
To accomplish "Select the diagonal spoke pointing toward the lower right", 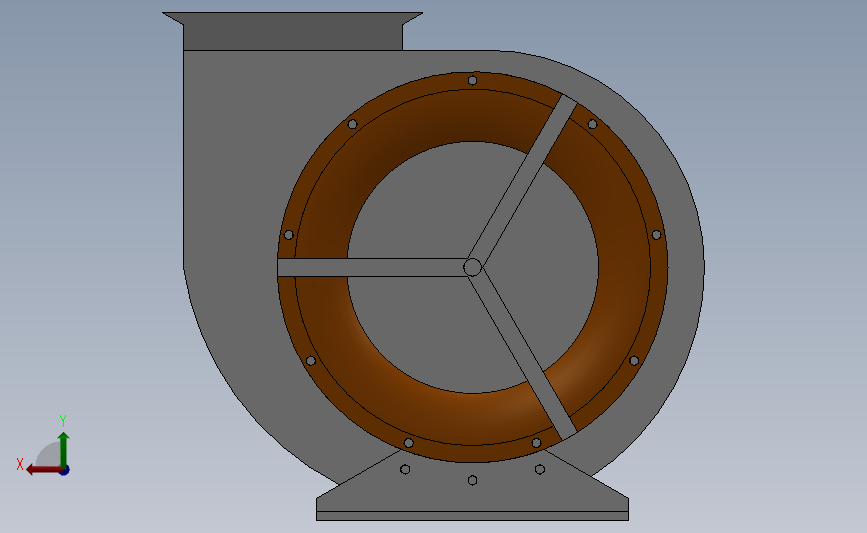I will [523, 355].
